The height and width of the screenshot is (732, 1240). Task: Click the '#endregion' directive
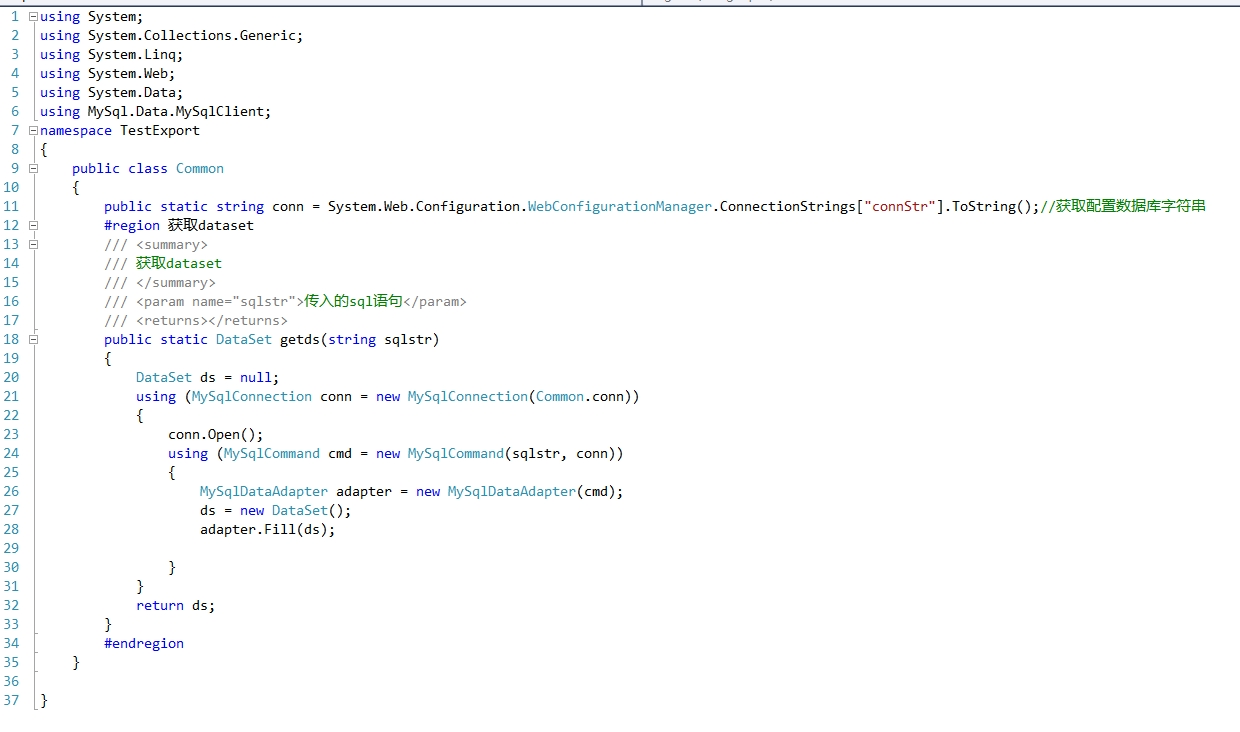(144, 643)
